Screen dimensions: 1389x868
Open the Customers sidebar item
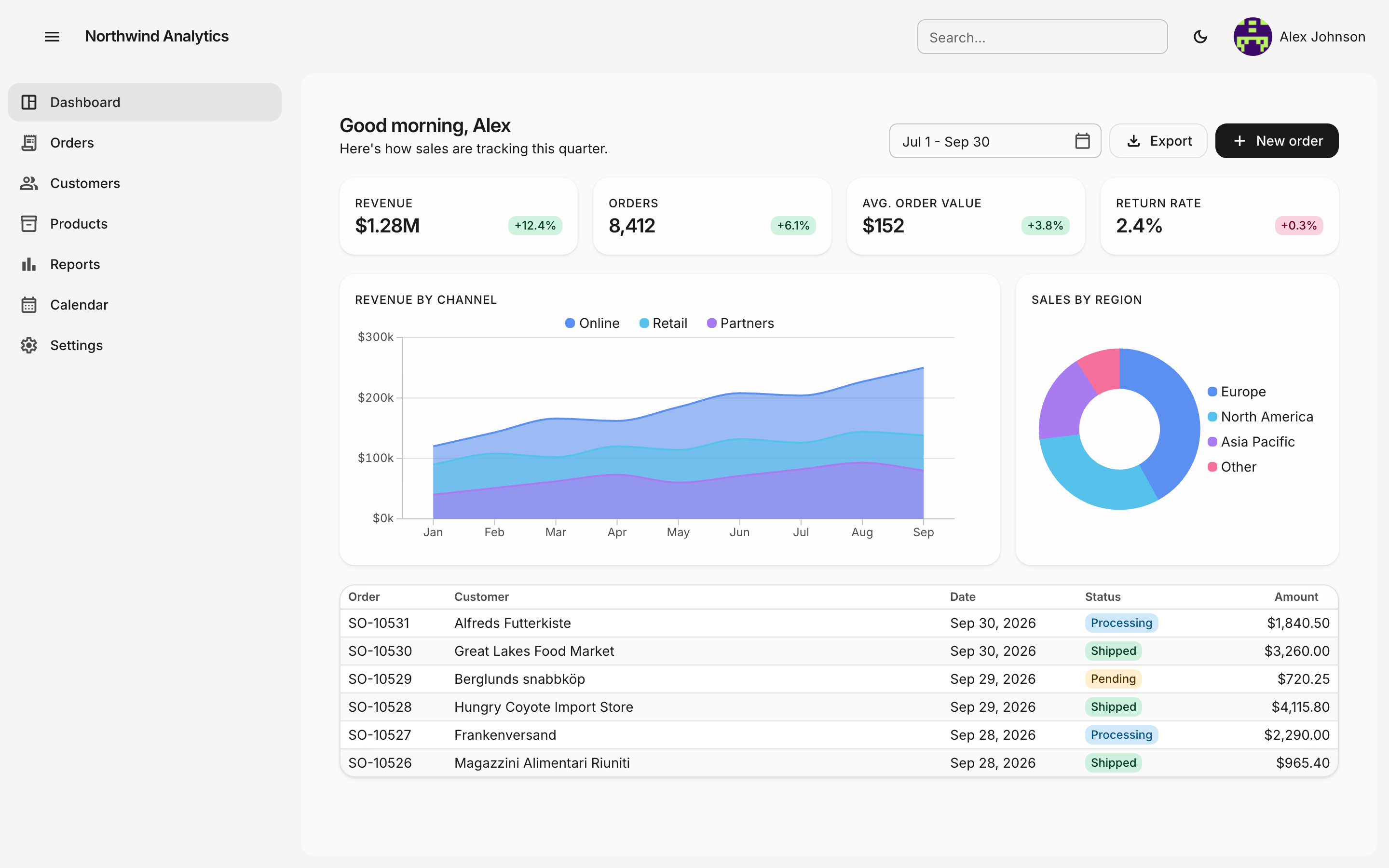[145, 183]
